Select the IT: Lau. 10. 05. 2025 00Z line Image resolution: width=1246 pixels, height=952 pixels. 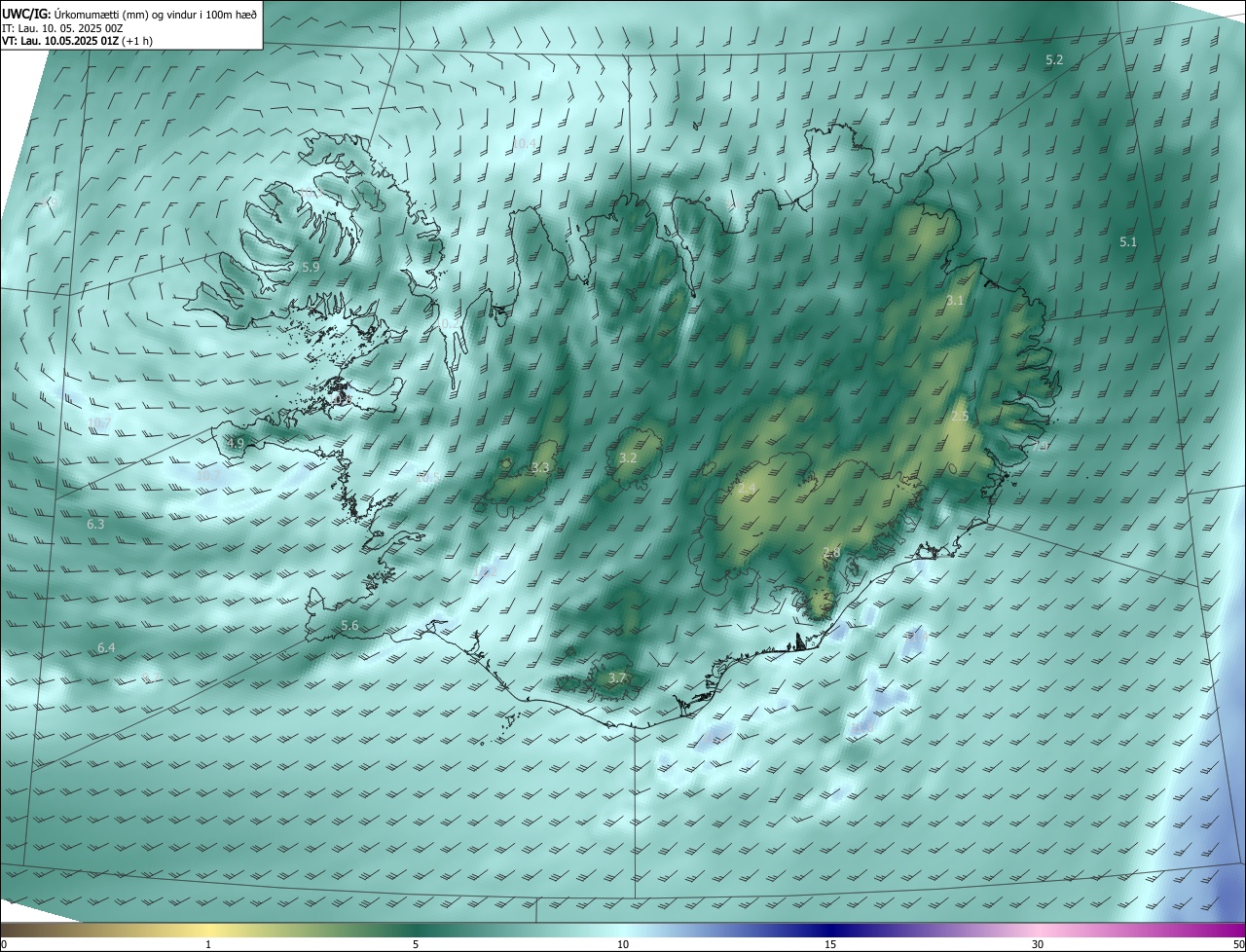62,28
